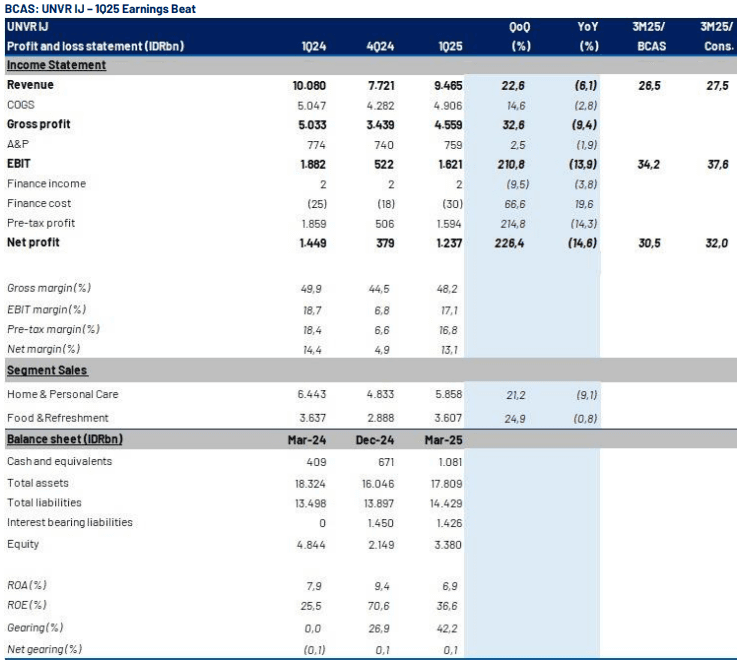Click COGS 1Q24 value 5.047
Image resolution: width=747 pixels, height=663 pixels.
pos(312,106)
